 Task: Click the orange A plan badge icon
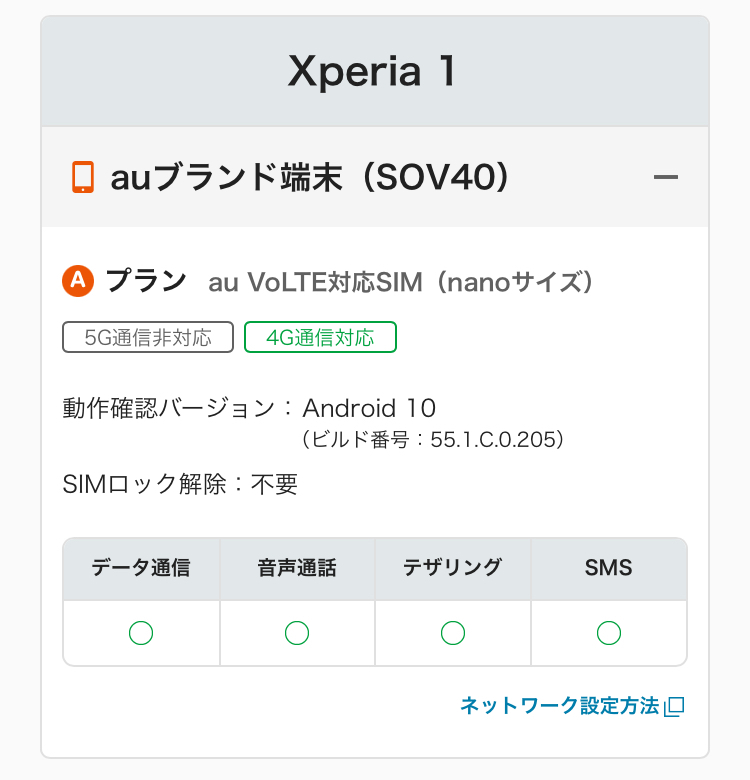(77, 282)
